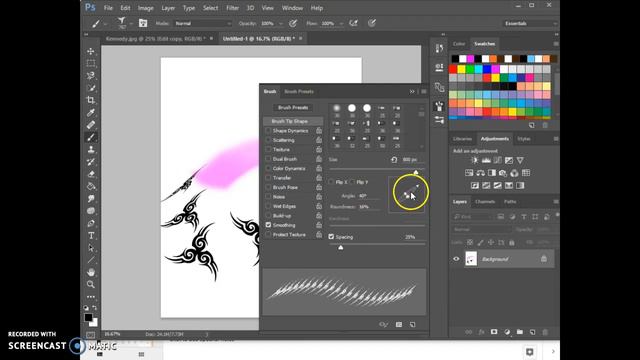Select the Pen tool
This screenshot has width=640, height=360.
(x=91, y=223)
